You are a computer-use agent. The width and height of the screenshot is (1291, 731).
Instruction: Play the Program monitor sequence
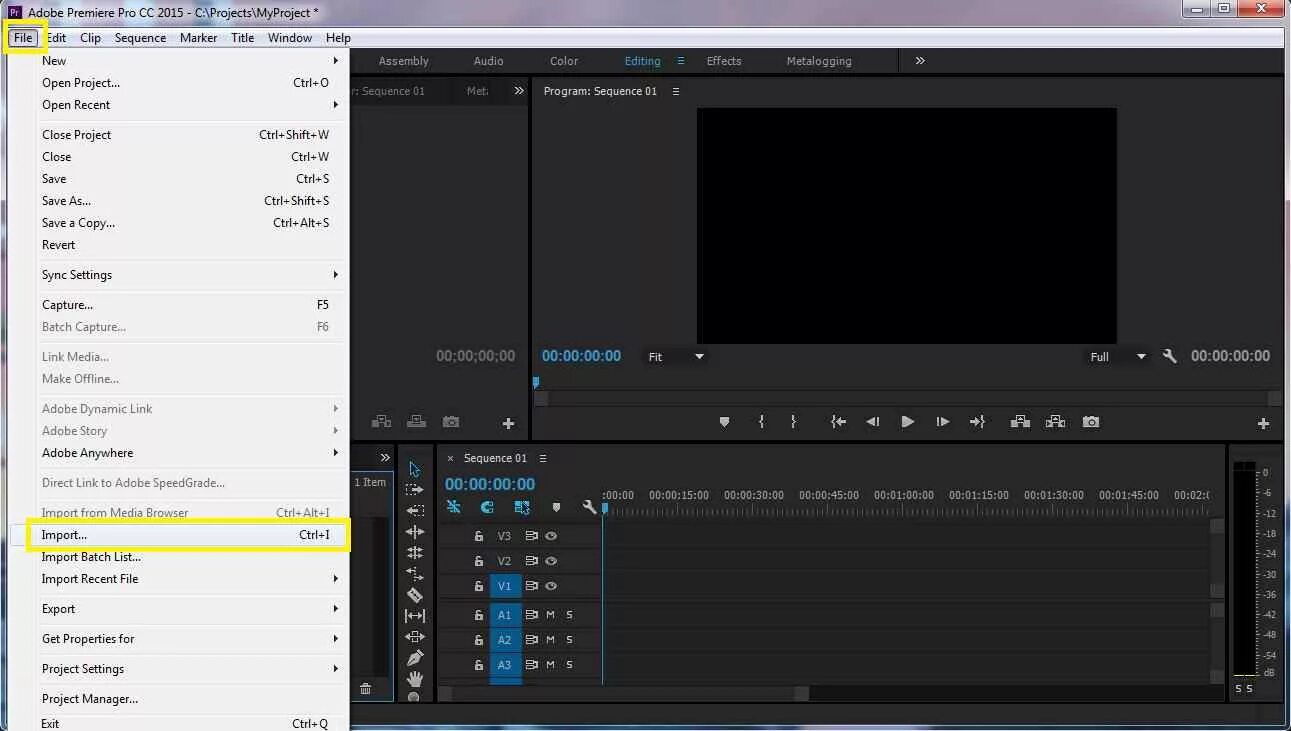[907, 422]
